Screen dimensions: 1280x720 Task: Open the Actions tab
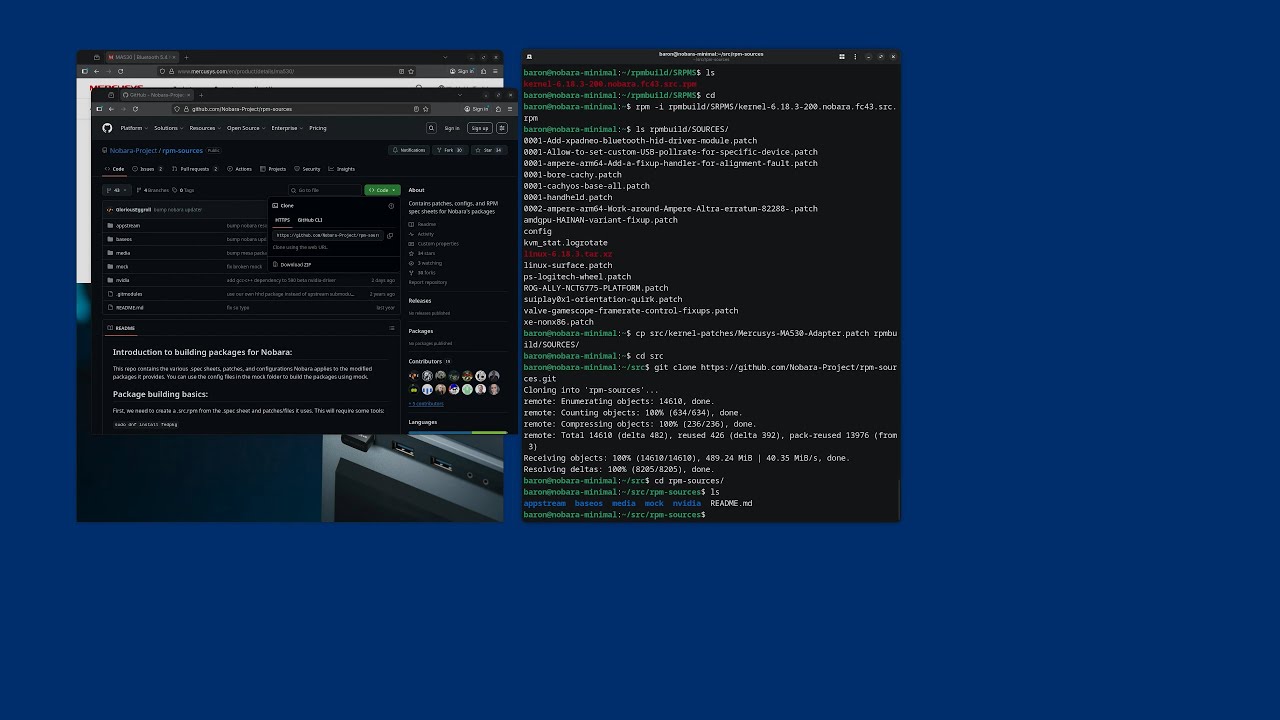click(x=240, y=169)
